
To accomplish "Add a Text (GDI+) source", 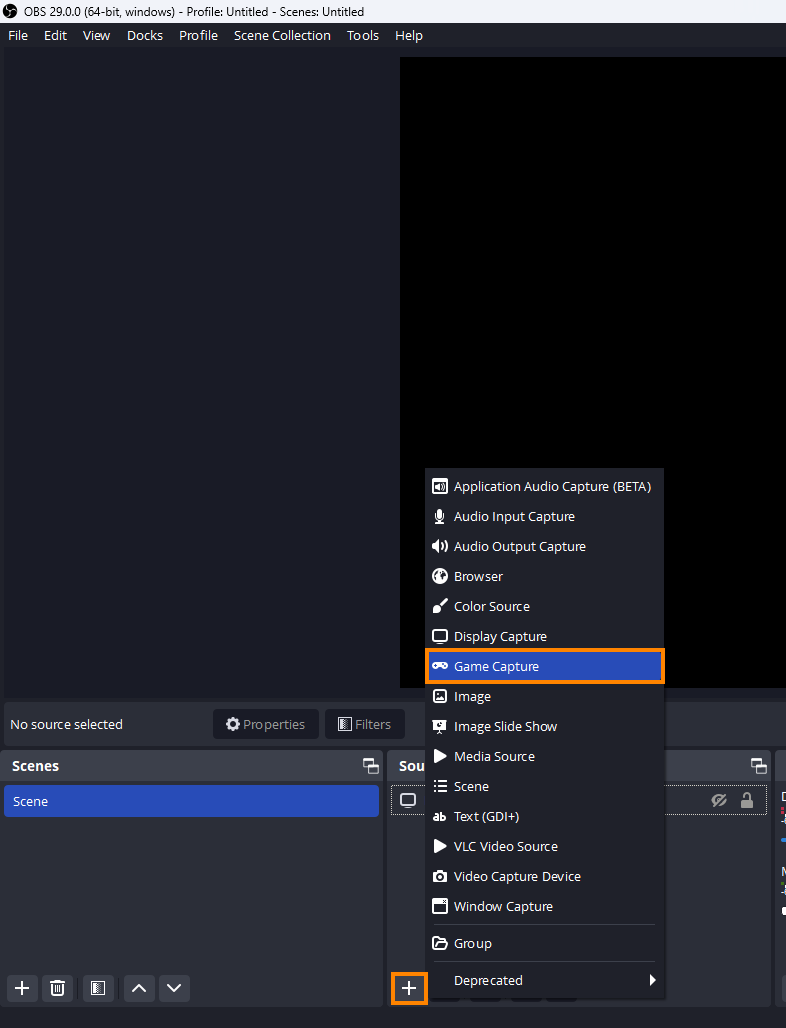I will [x=544, y=817].
